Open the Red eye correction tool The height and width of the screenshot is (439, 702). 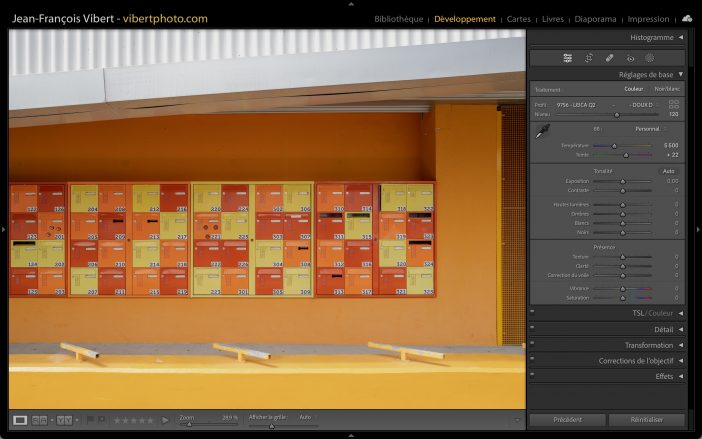(630, 58)
